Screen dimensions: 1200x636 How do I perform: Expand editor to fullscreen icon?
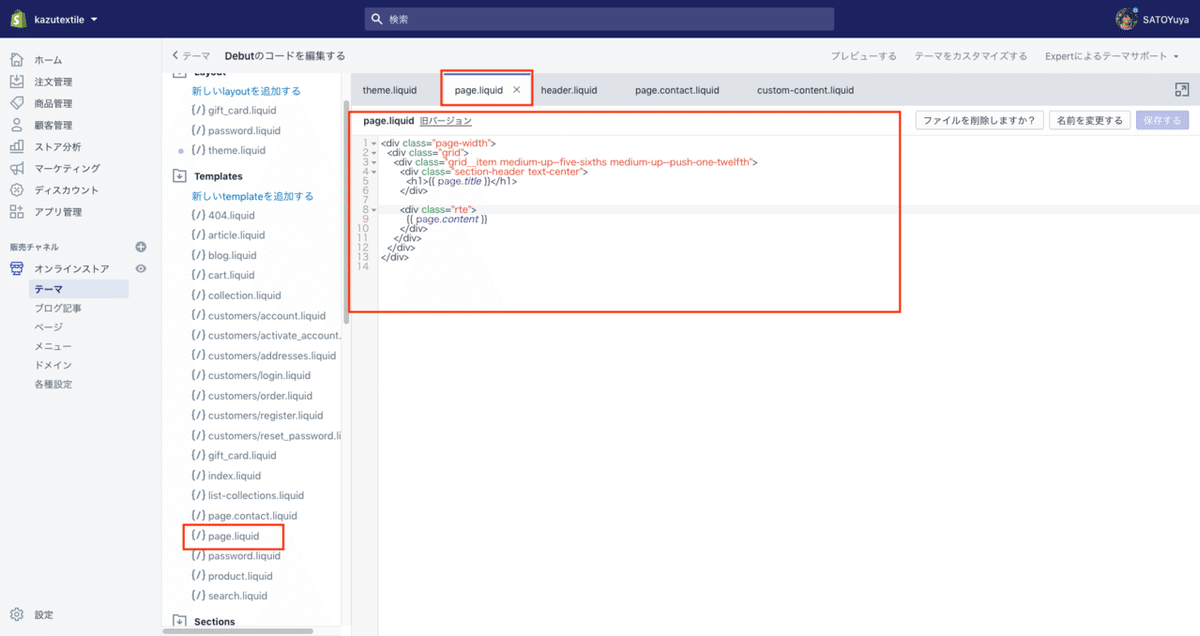[1182, 90]
